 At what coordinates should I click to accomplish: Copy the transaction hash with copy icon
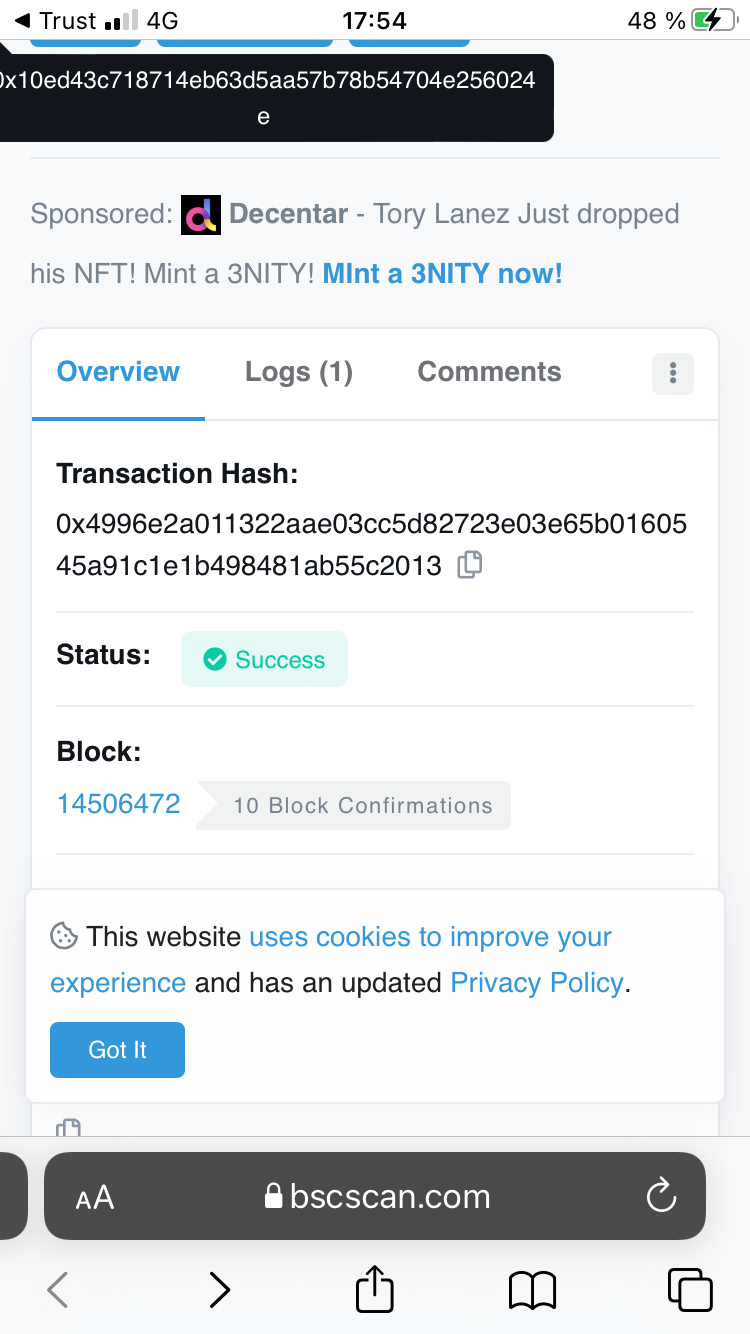pos(469,565)
